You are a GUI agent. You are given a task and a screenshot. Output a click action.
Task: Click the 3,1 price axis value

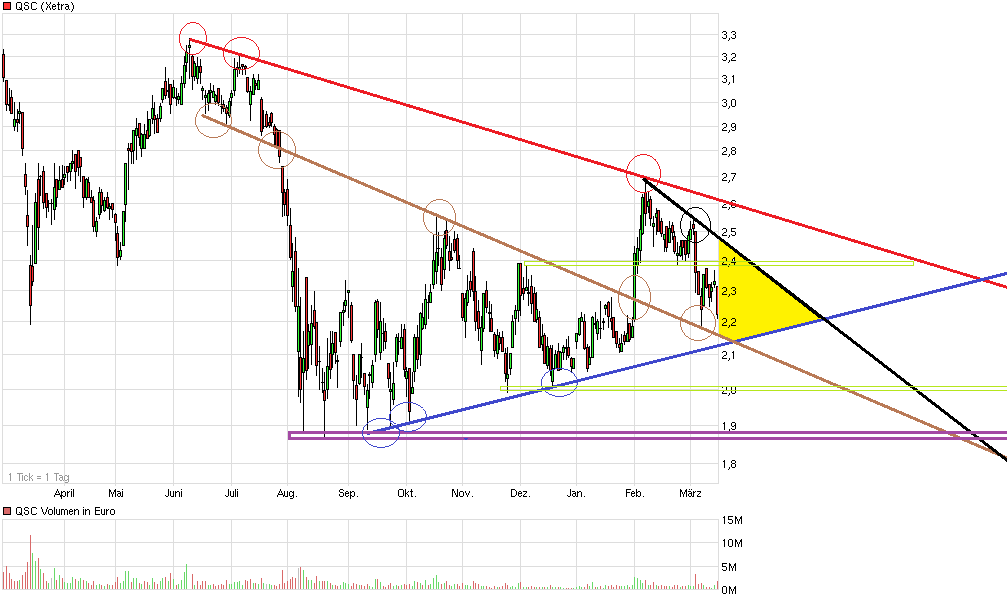point(729,80)
